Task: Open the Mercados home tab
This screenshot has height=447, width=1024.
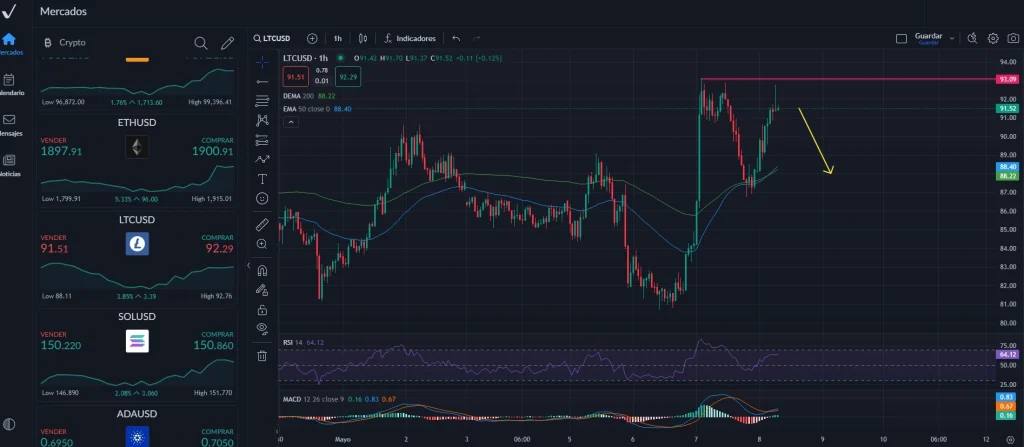Action: point(9,44)
